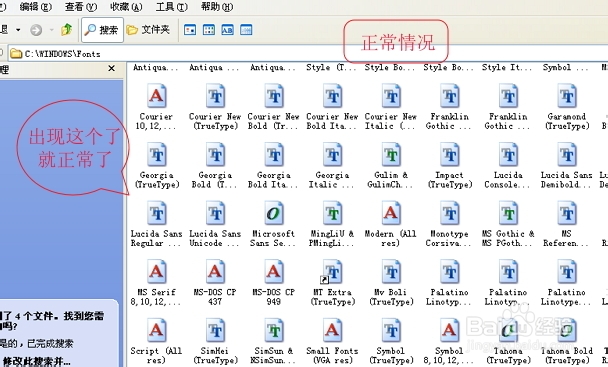Viewport: 608px width, 367px height.
Task: Open the 收藏(A) menu
Action: (126, 7)
